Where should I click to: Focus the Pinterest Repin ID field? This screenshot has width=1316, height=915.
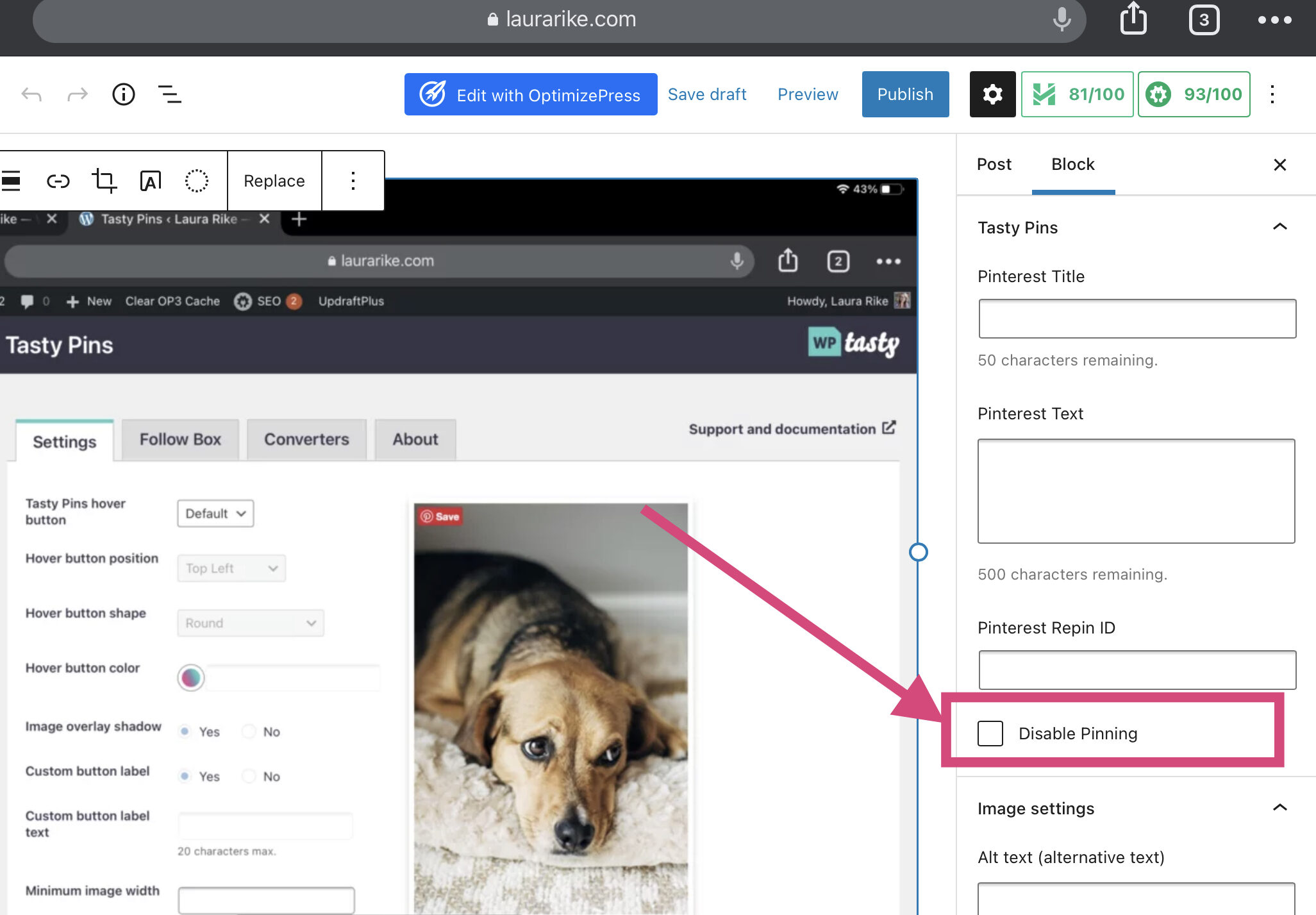tap(1137, 670)
